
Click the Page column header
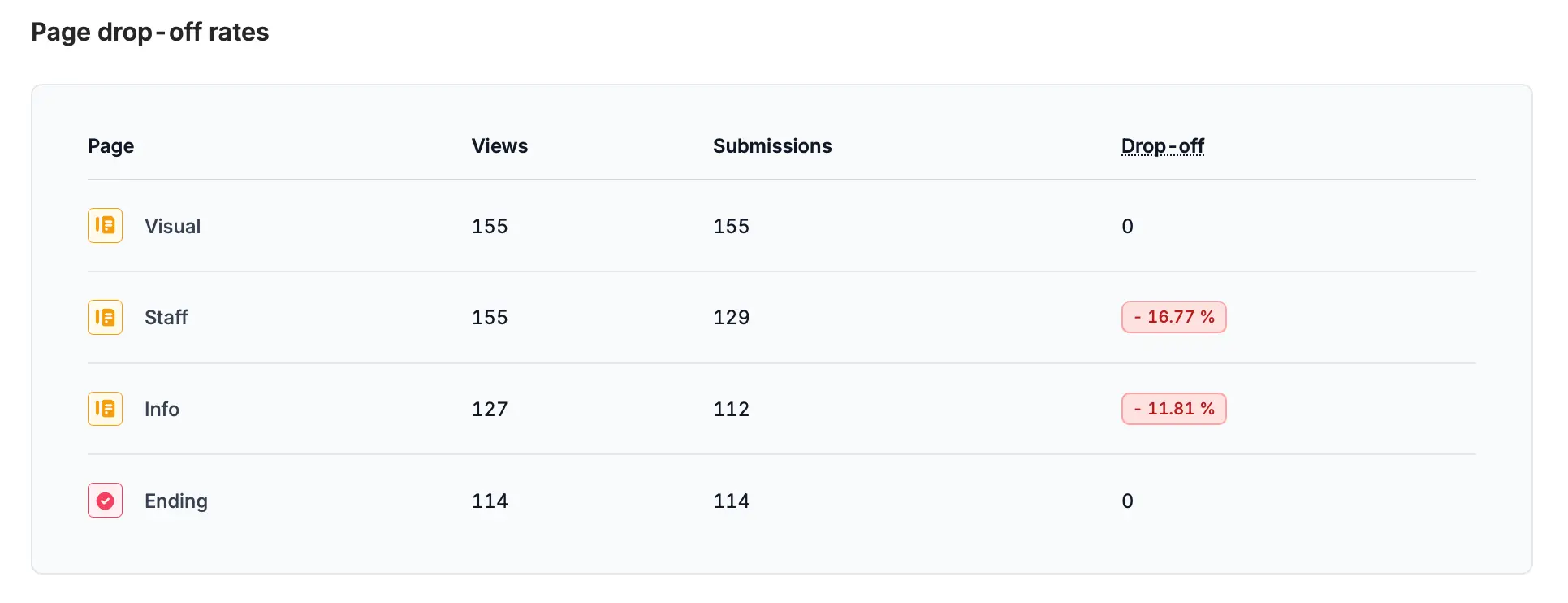click(x=110, y=146)
